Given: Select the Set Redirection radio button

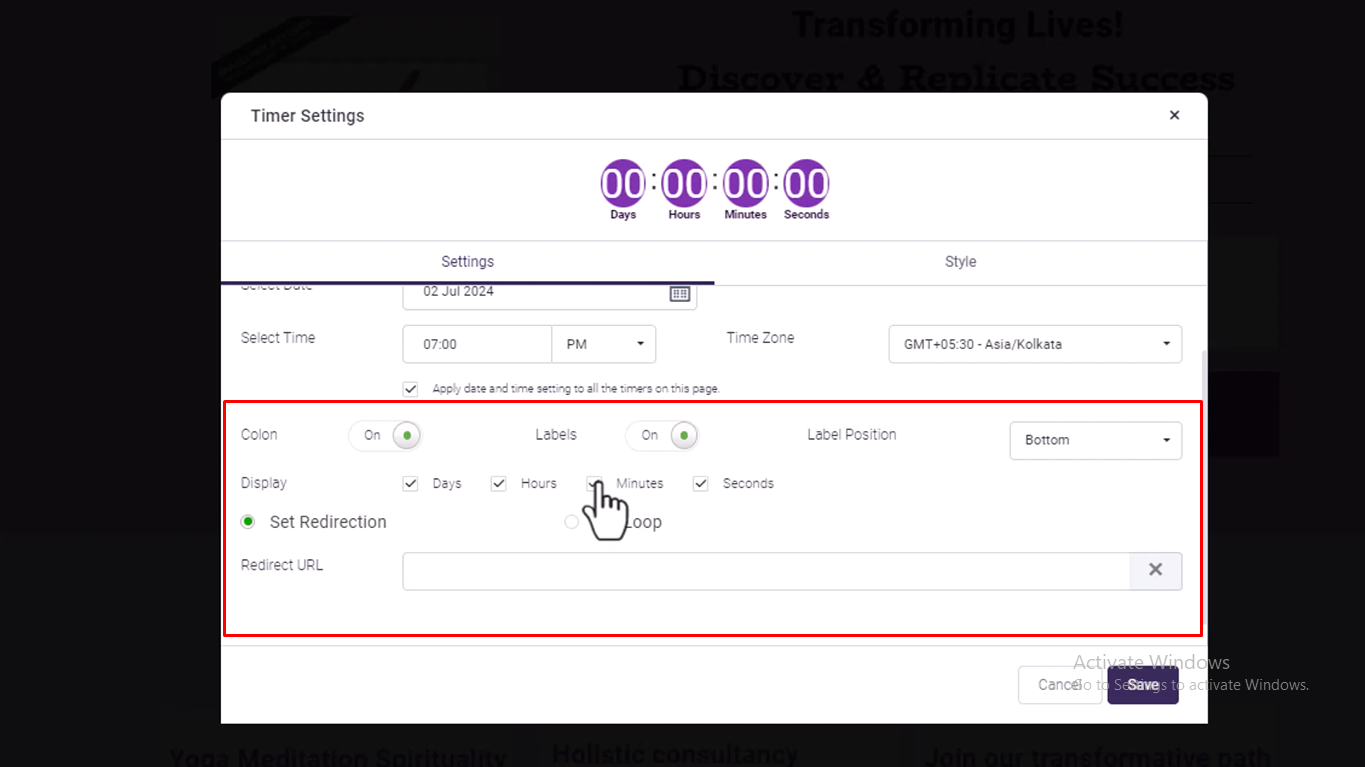Looking at the screenshot, I should (x=248, y=522).
